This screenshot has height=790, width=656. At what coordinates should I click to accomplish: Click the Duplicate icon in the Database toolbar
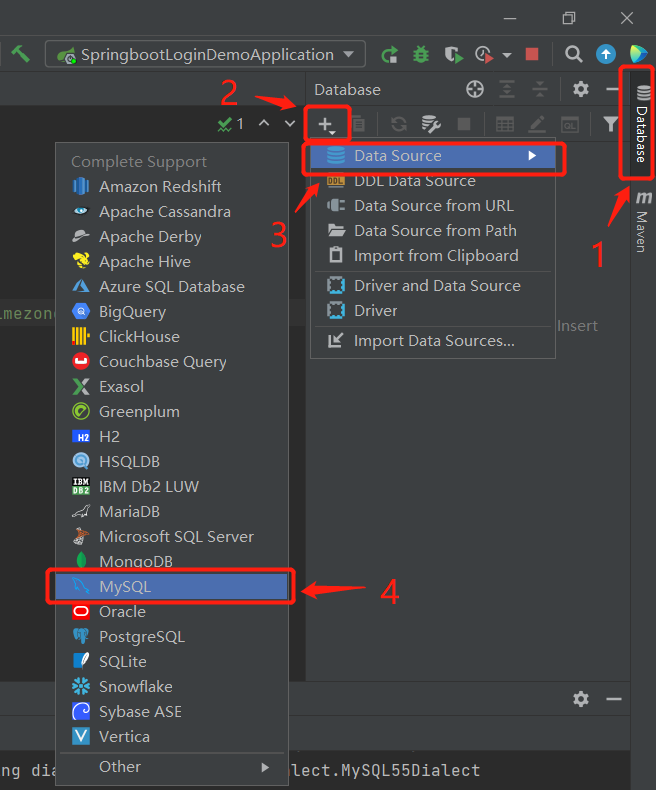coord(359,124)
